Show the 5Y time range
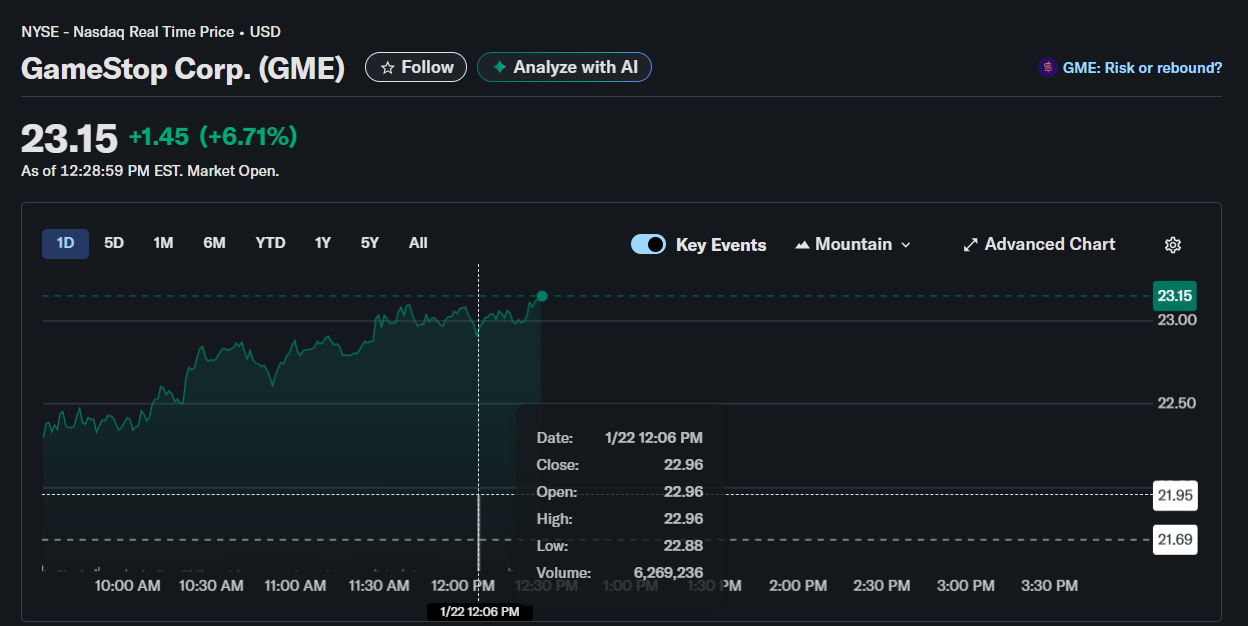Screen dimensions: 1248x626 pos(370,243)
